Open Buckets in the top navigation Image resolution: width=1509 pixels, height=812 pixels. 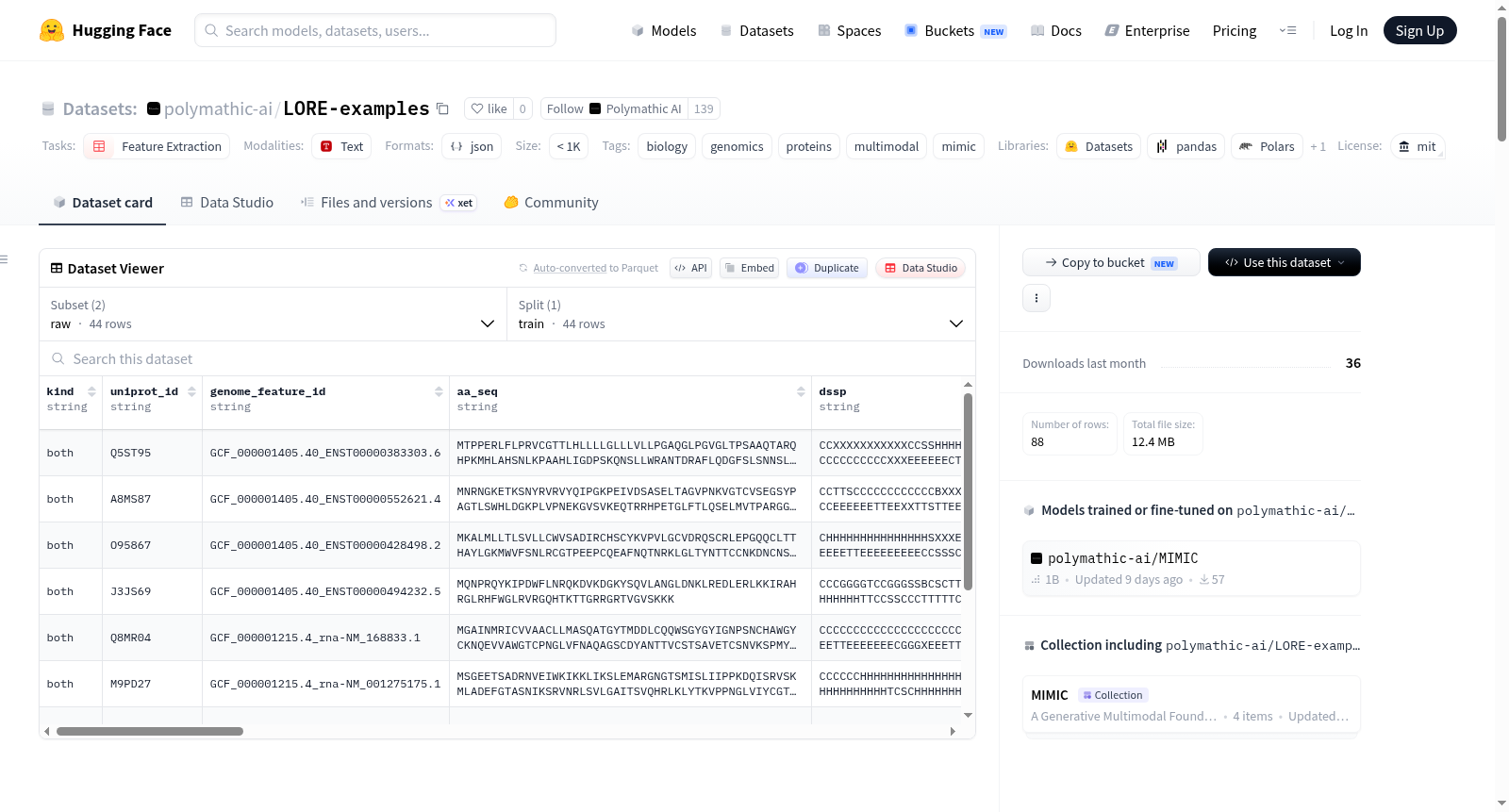click(955, 30)
